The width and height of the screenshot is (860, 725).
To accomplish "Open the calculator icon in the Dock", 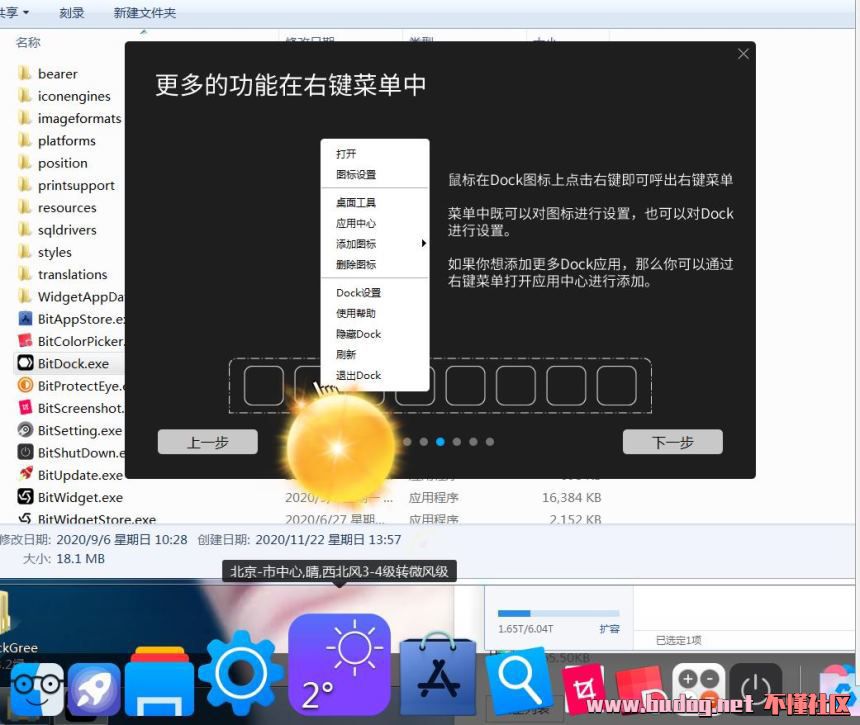I will 698,689.
